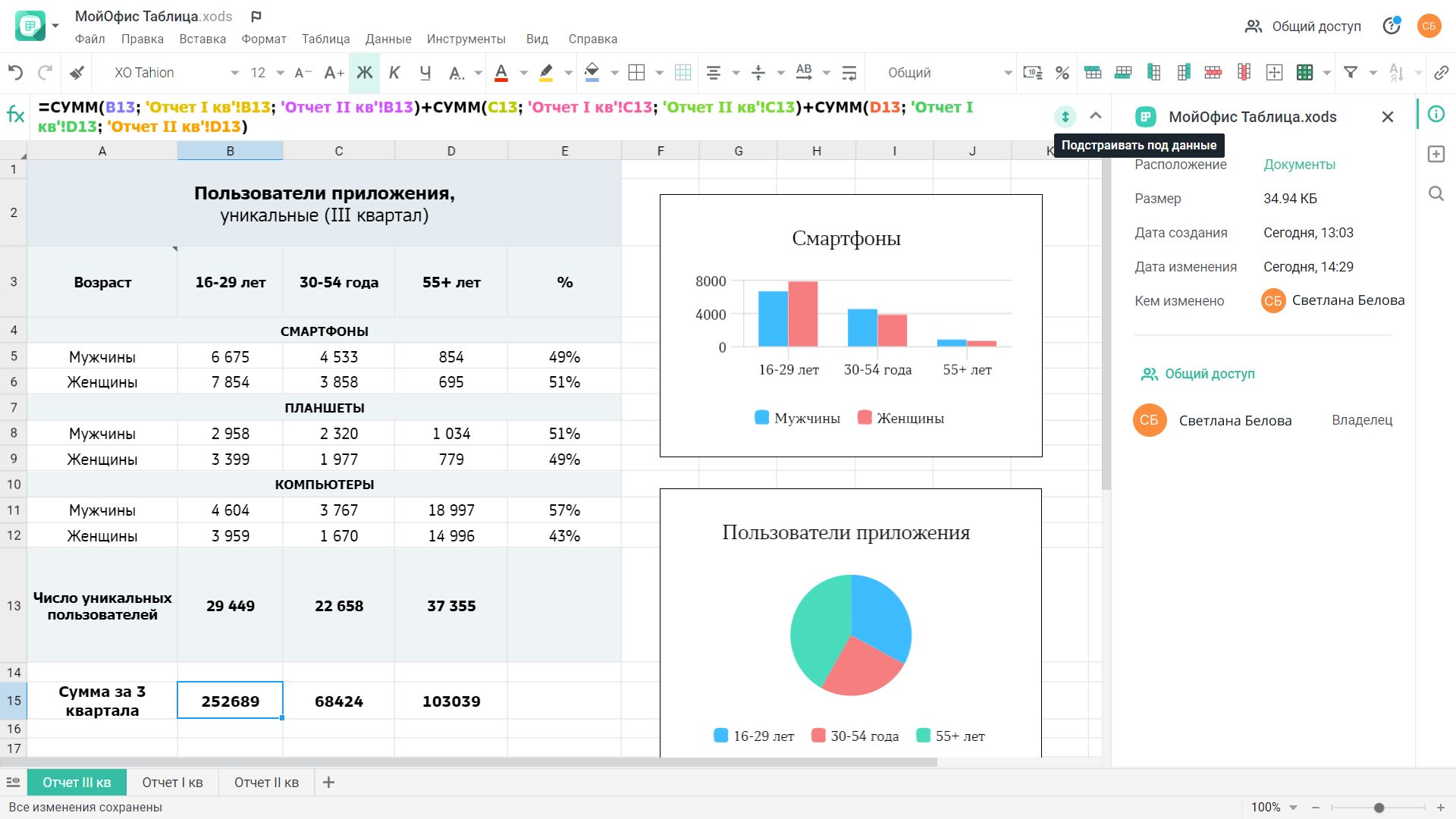
Task: Switch to sheet tab Отчет I кв
Action: click(173, 783)
